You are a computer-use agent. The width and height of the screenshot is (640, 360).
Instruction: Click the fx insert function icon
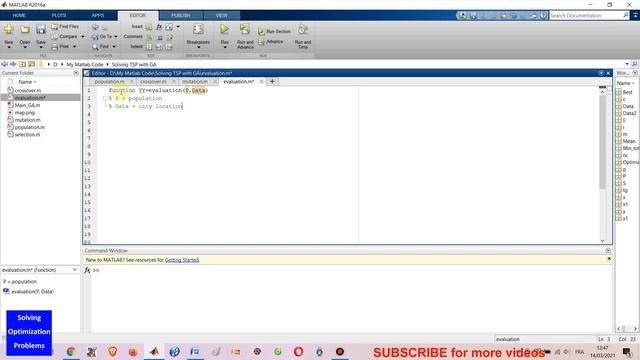pyautogui.click(x=159, y=27)
